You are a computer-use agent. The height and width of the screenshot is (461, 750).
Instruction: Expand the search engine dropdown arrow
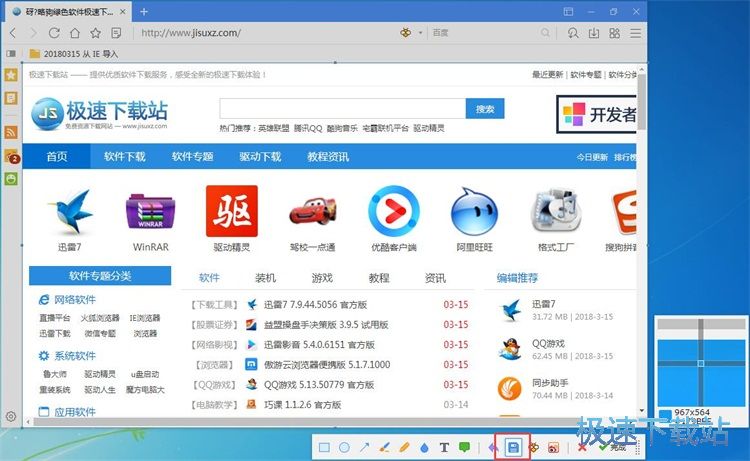tap(420, 33)
